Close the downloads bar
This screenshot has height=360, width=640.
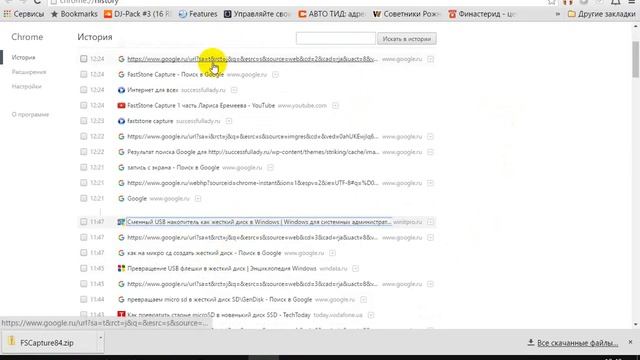pyautogui.click(x=630, y=342)
